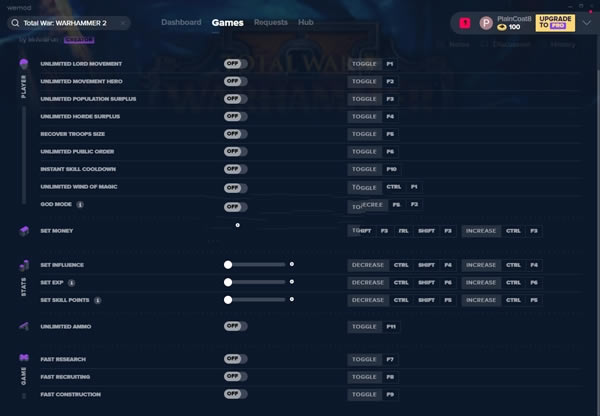600x416 pixels.
Task: Click the Set Influence slider
Action: click(258, 265)
